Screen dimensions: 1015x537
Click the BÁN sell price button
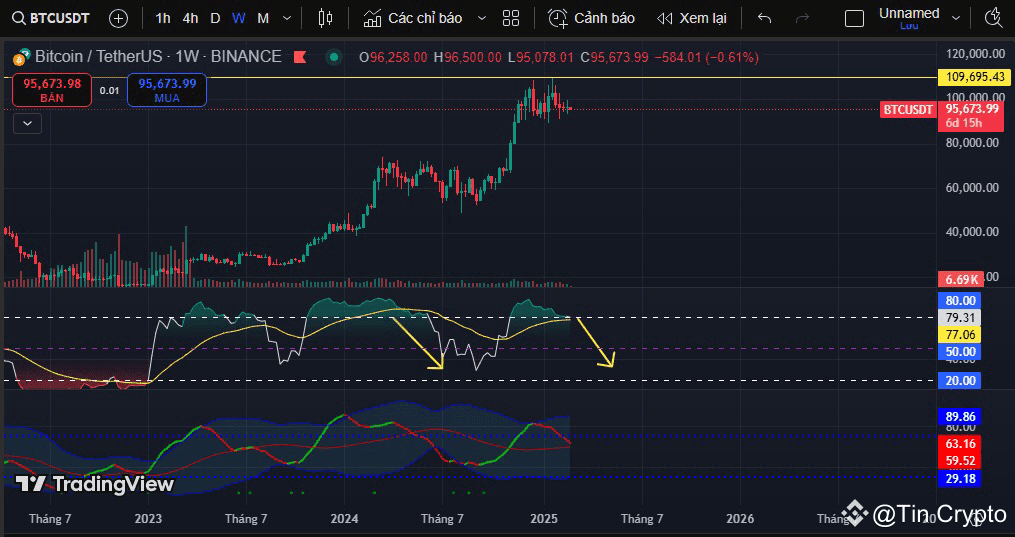pos(52,90)
